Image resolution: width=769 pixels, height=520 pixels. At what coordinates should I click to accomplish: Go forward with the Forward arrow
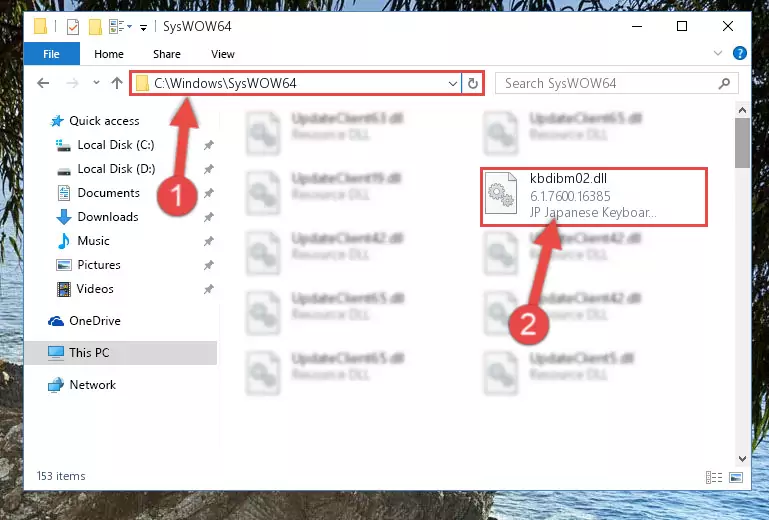point(73,83)
